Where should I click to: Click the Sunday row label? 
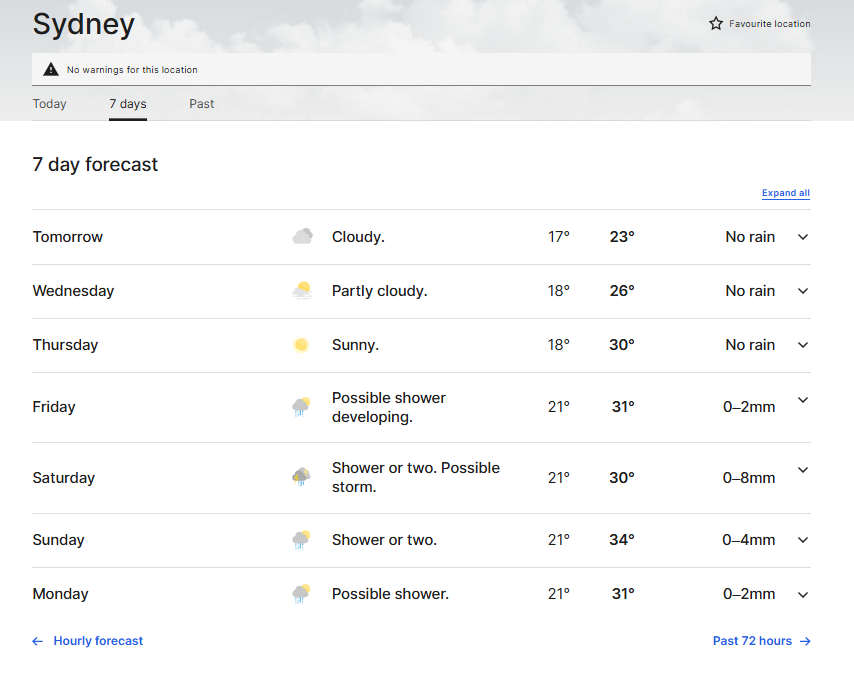[58, 540]
